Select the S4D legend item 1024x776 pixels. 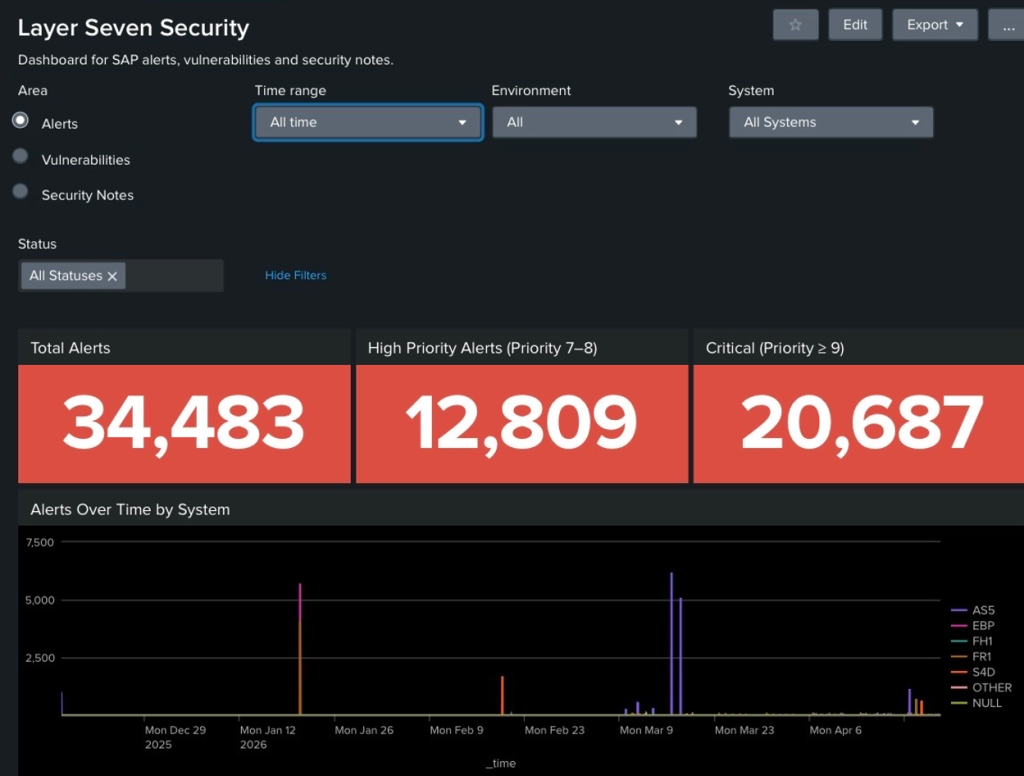tap(982, 672)
